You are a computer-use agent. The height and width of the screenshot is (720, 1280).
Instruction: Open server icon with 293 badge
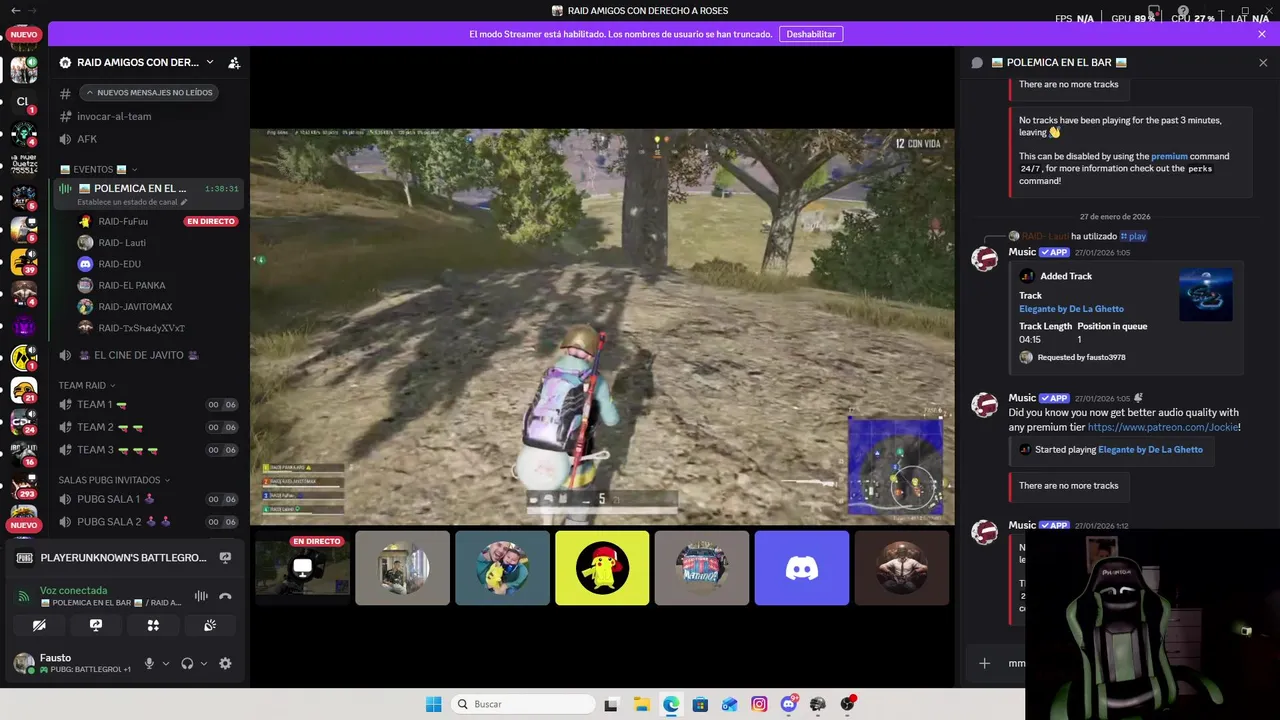24,484
